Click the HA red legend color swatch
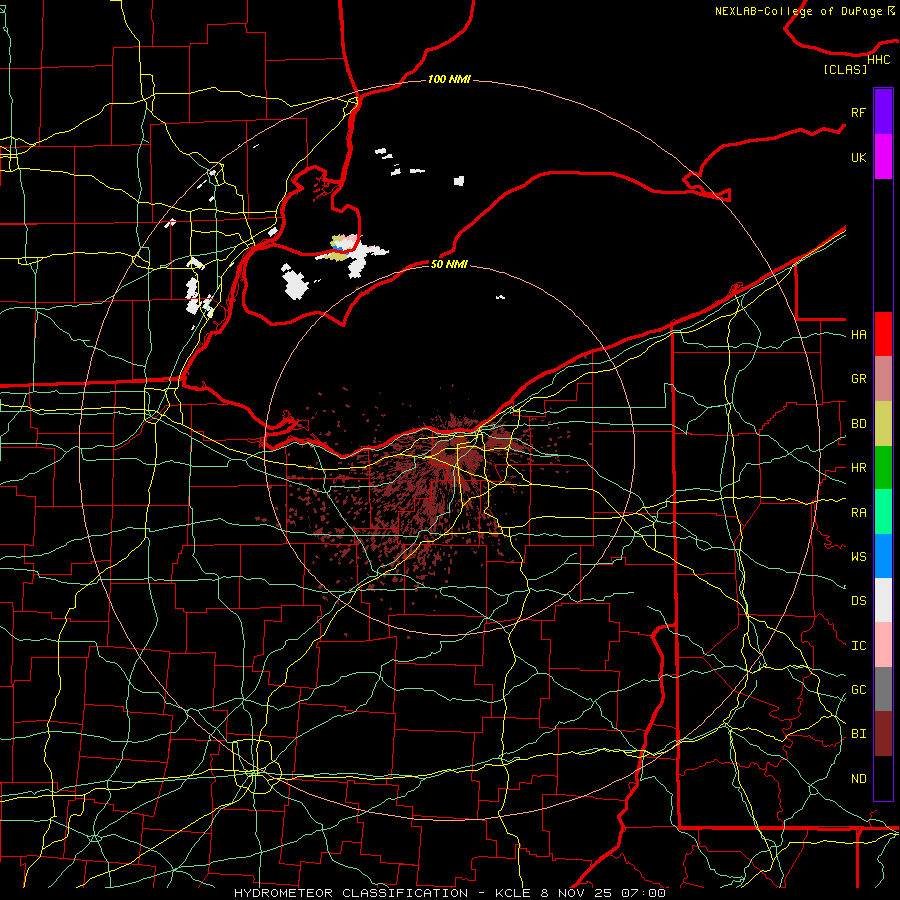This screenshot has width=900, height=900. (x=883, y=334)
